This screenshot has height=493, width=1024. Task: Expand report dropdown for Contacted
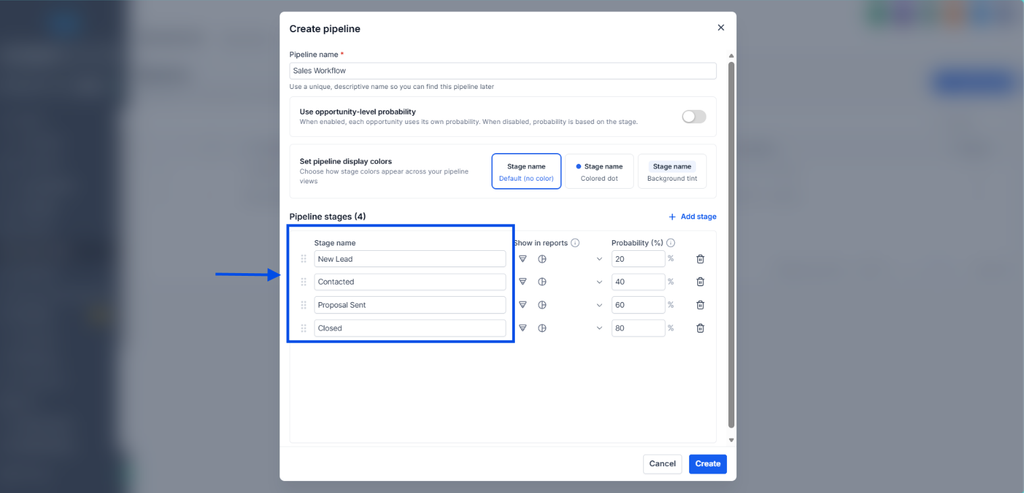(599, 281)
